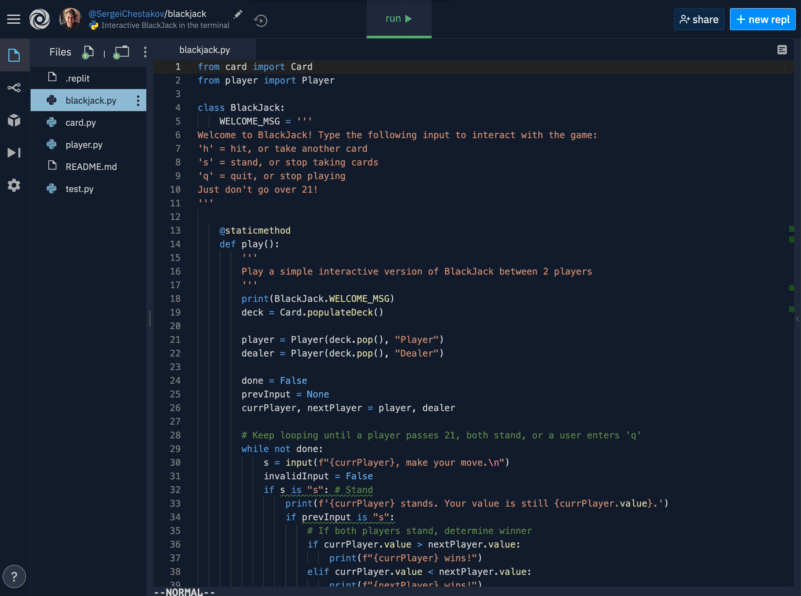Open the three-dot options for blackjack.py
The image size is (801, 596).
pos(138,100)
